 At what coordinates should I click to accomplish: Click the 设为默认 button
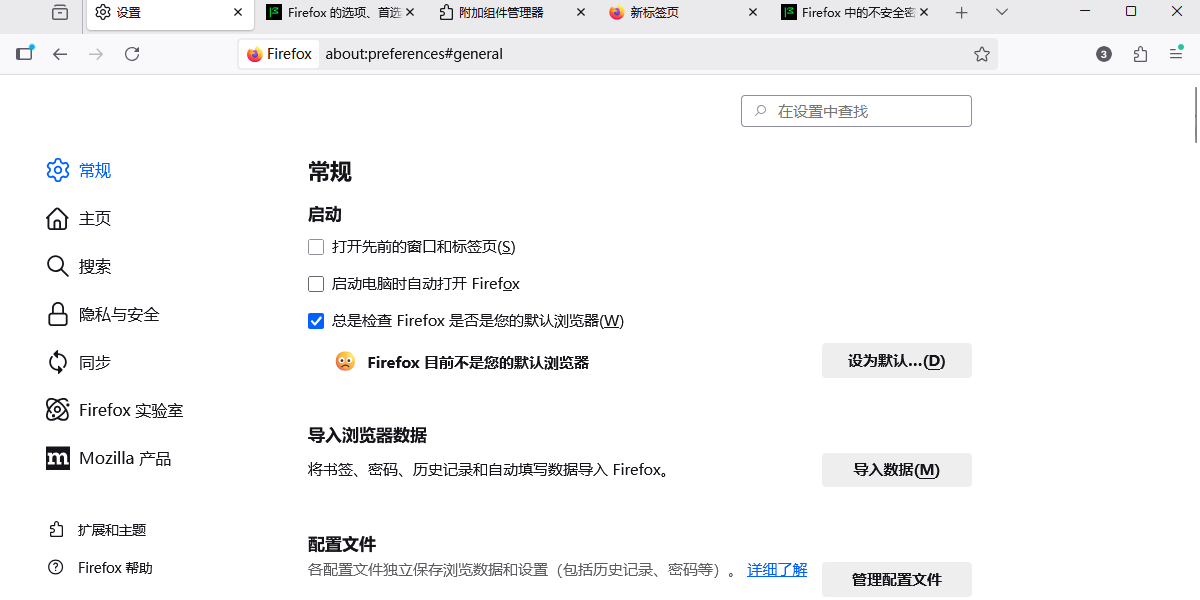click(896, 360)
